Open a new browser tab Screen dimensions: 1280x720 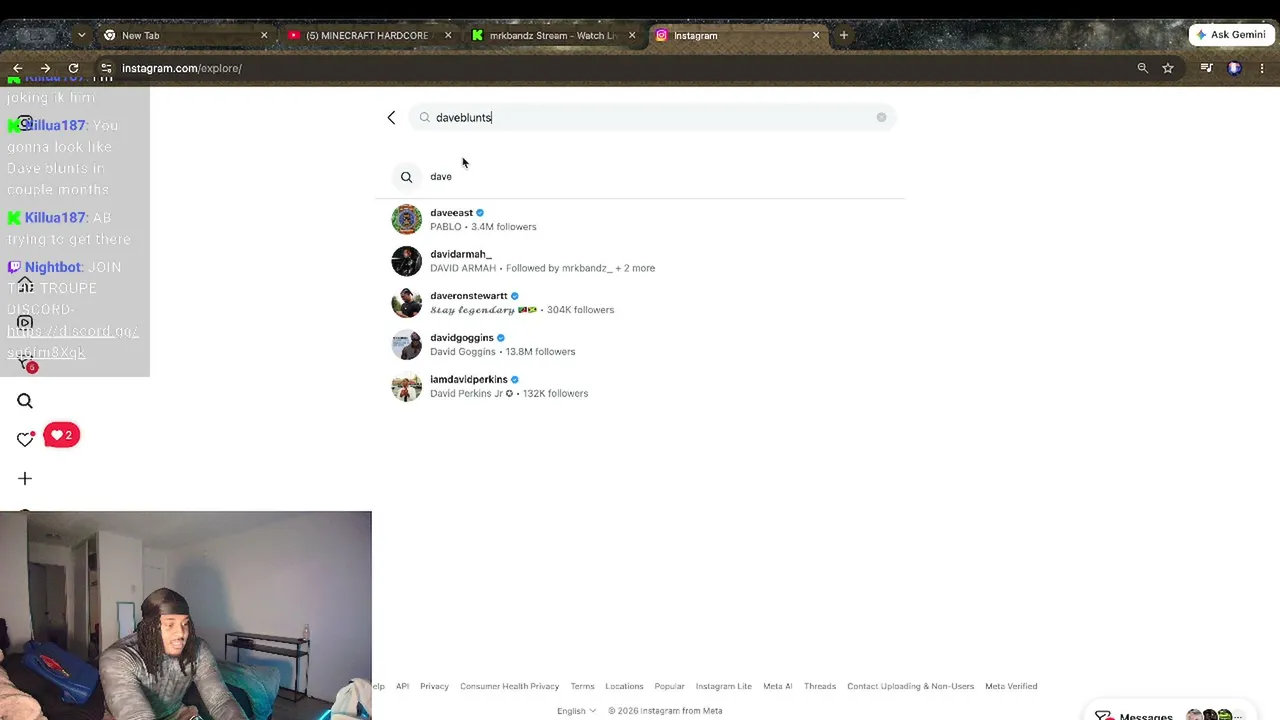[x=844, y=35]
